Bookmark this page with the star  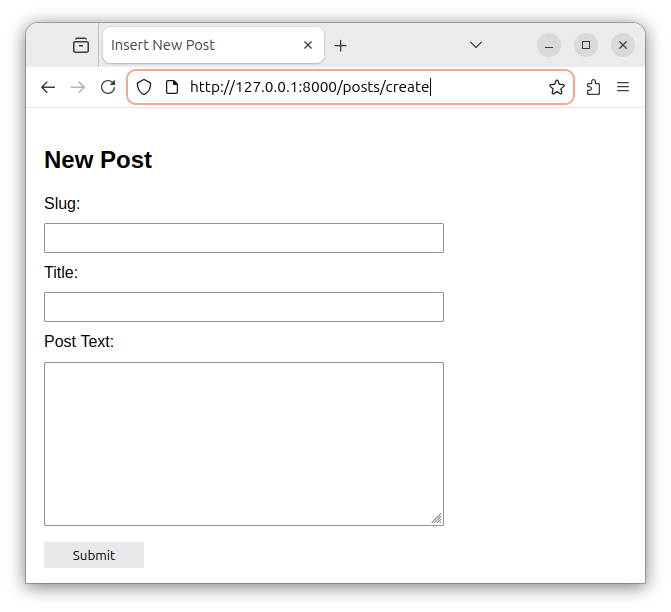[557, 87]
